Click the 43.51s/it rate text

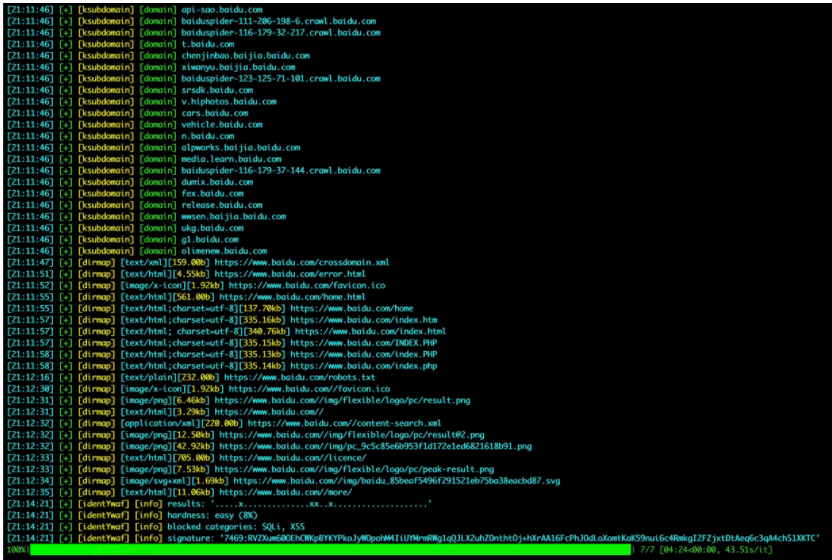point(746,550)
